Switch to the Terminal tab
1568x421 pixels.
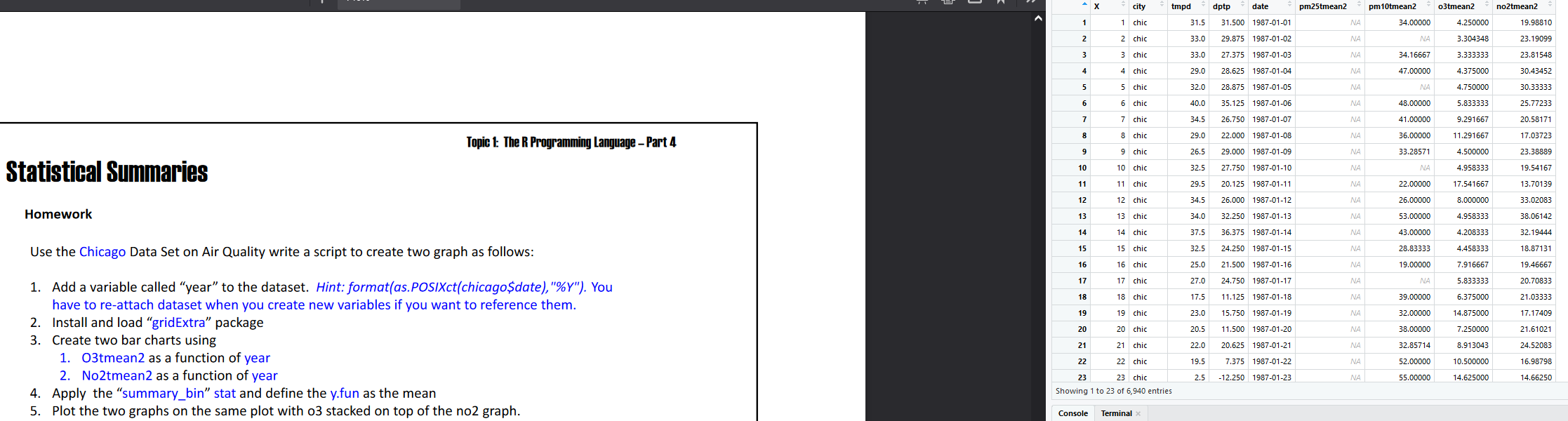[x=1116, y=413]
